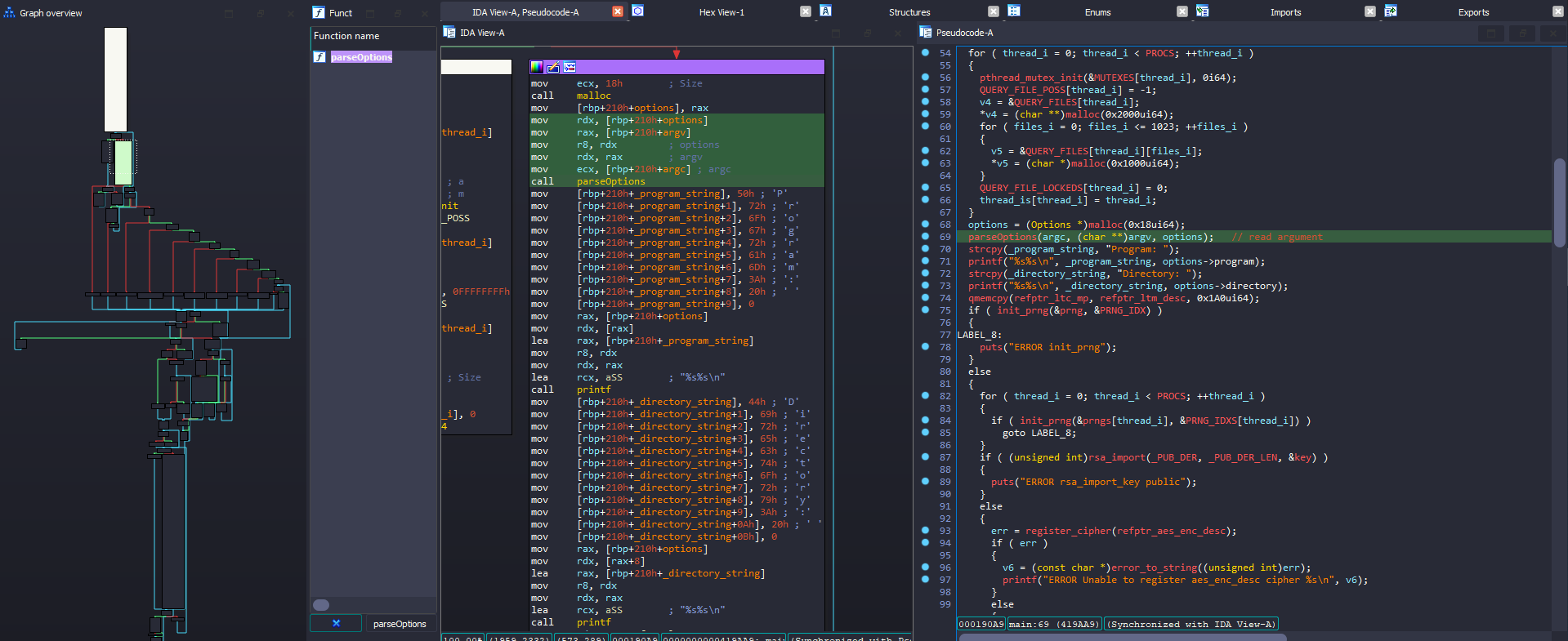Click the Enums tab icon

[1014, 11]
